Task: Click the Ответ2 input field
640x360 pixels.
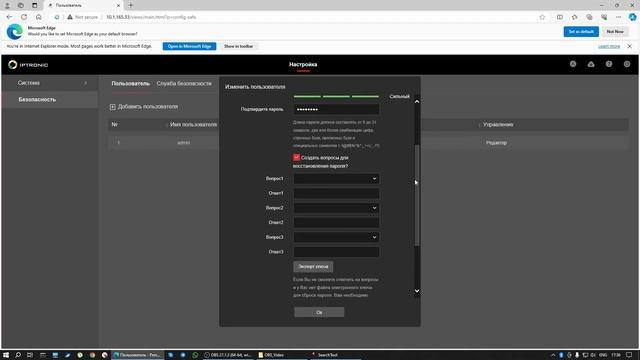Action: point(336,222)
